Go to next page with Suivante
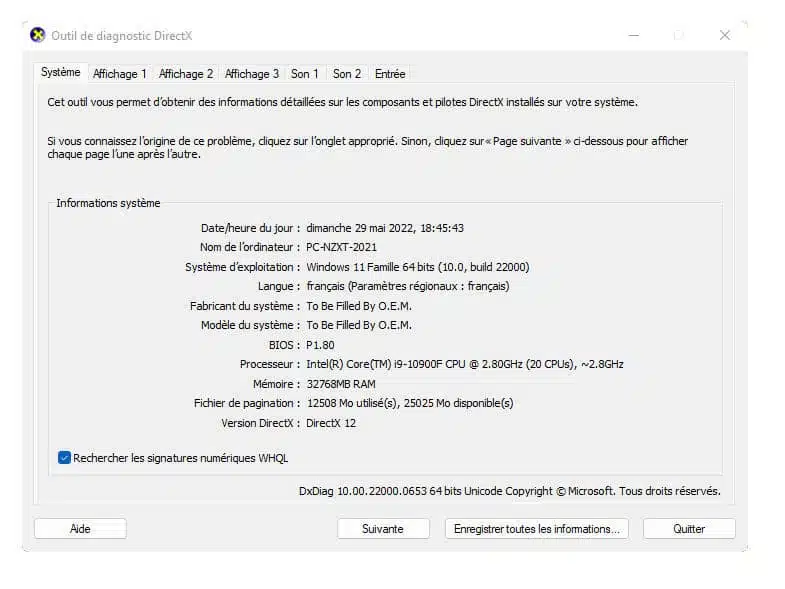 383,529
